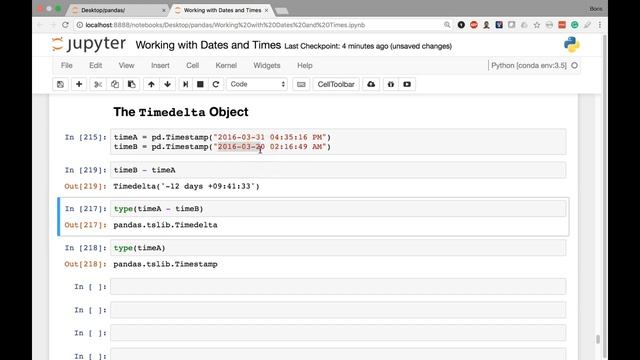Click the Jupyter logo
The image size is (640, 360).
coord(89,44)
